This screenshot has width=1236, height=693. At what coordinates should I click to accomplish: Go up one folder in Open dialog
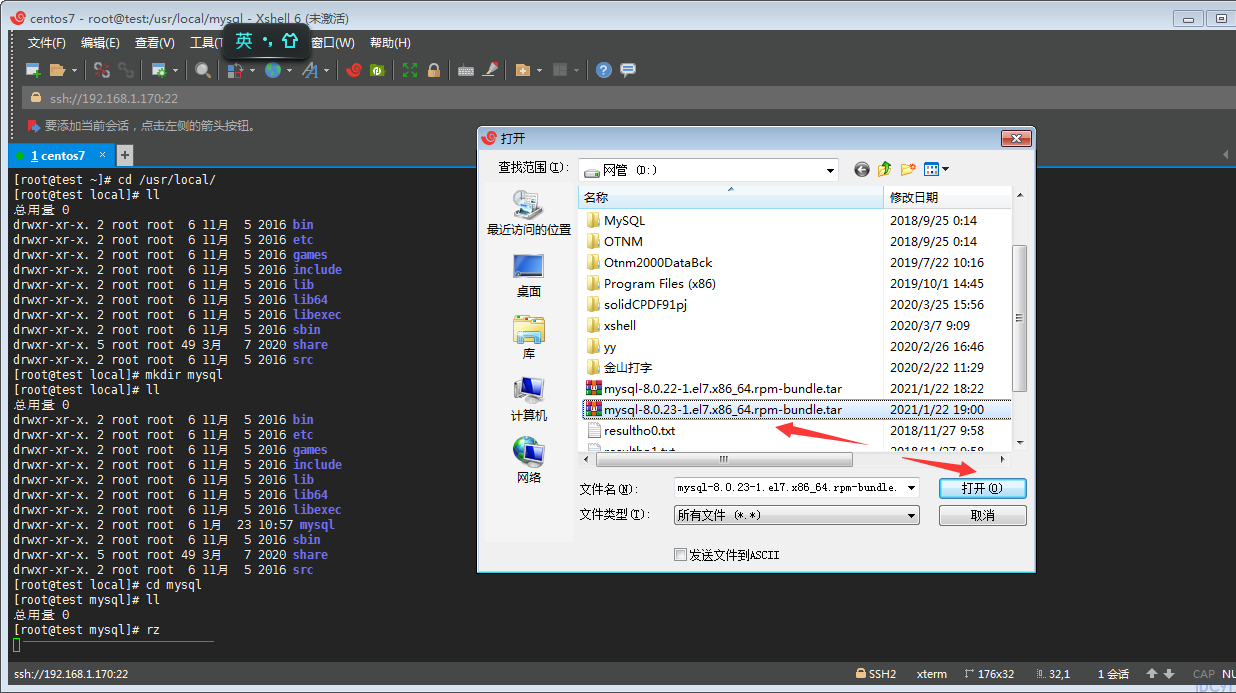pyautogui.click(x=885, y=170)
